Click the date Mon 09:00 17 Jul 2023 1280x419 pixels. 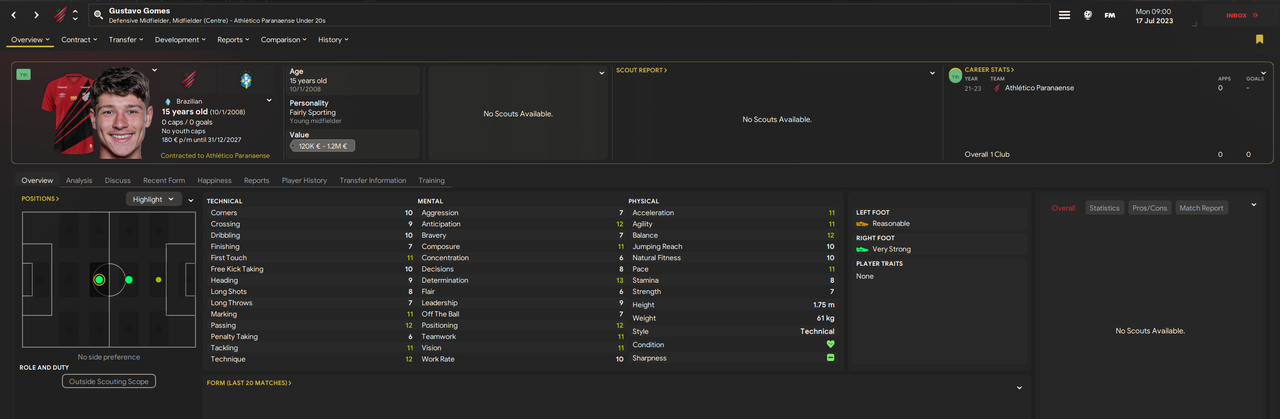pyautogui.click(x=1153, y=15)
